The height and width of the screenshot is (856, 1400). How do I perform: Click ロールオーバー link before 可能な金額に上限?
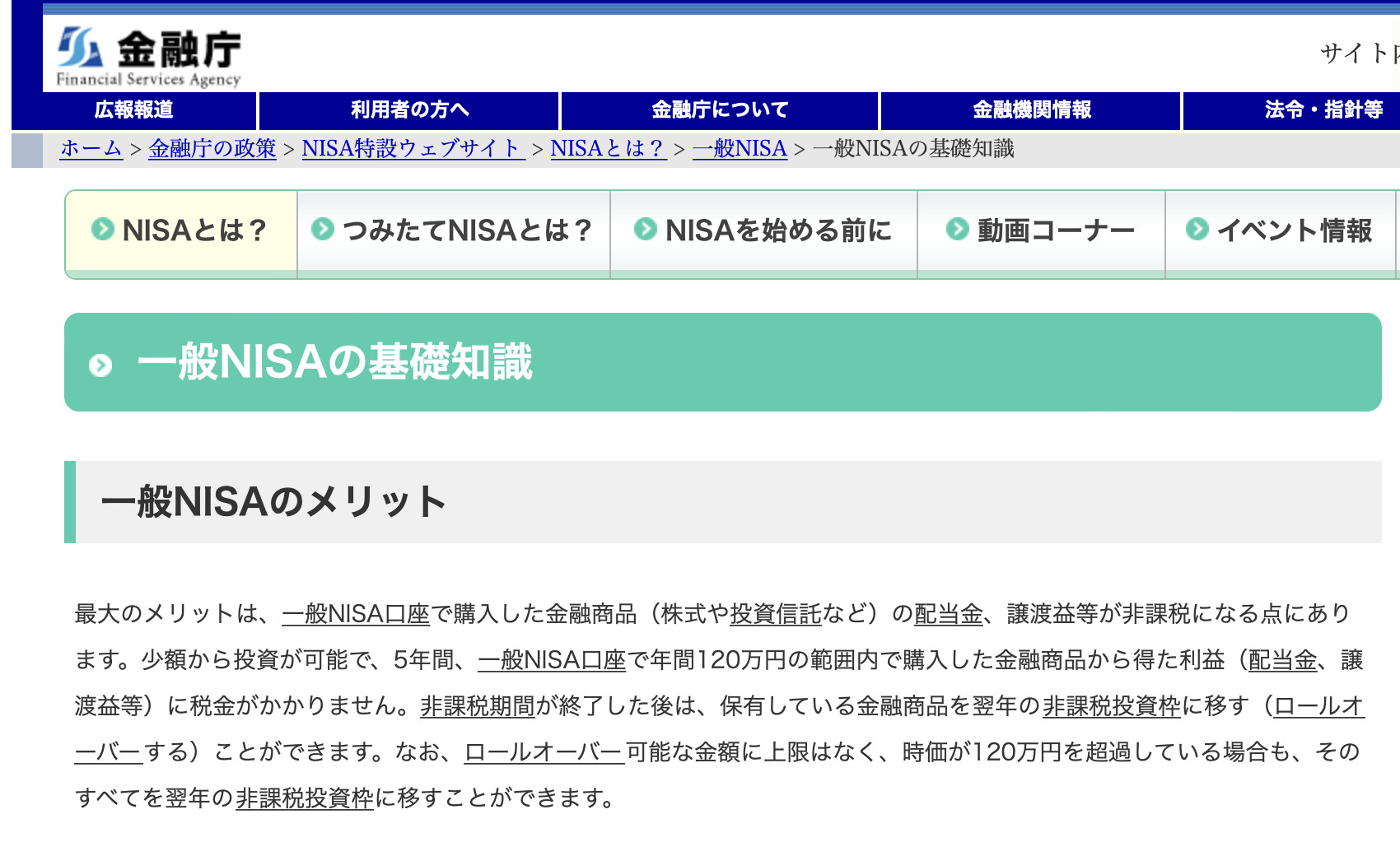pyautogui.click(x=544, y=752)
